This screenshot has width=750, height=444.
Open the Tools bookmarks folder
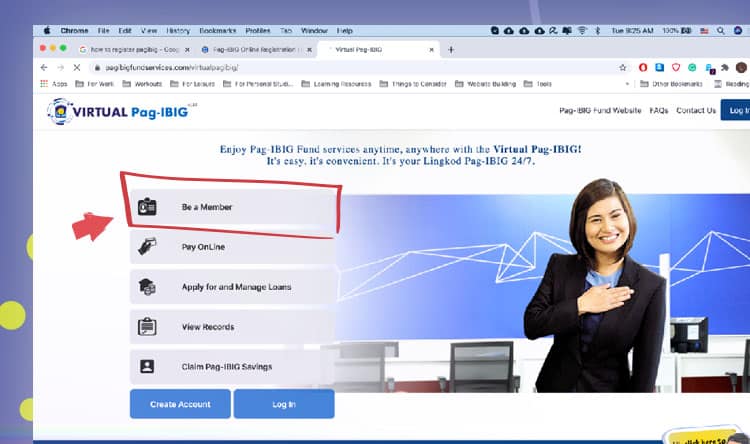point(538,84)
